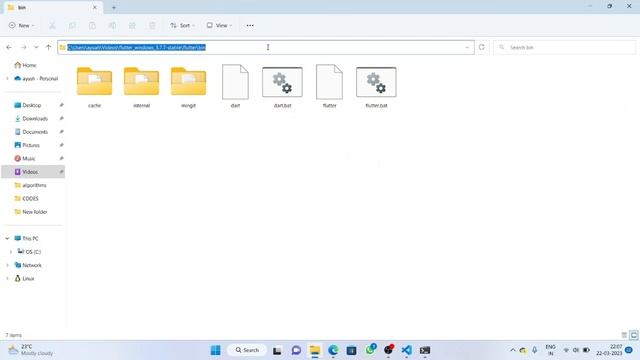
Task: Click the Paste clipboard icon
Action: [92, 25]
